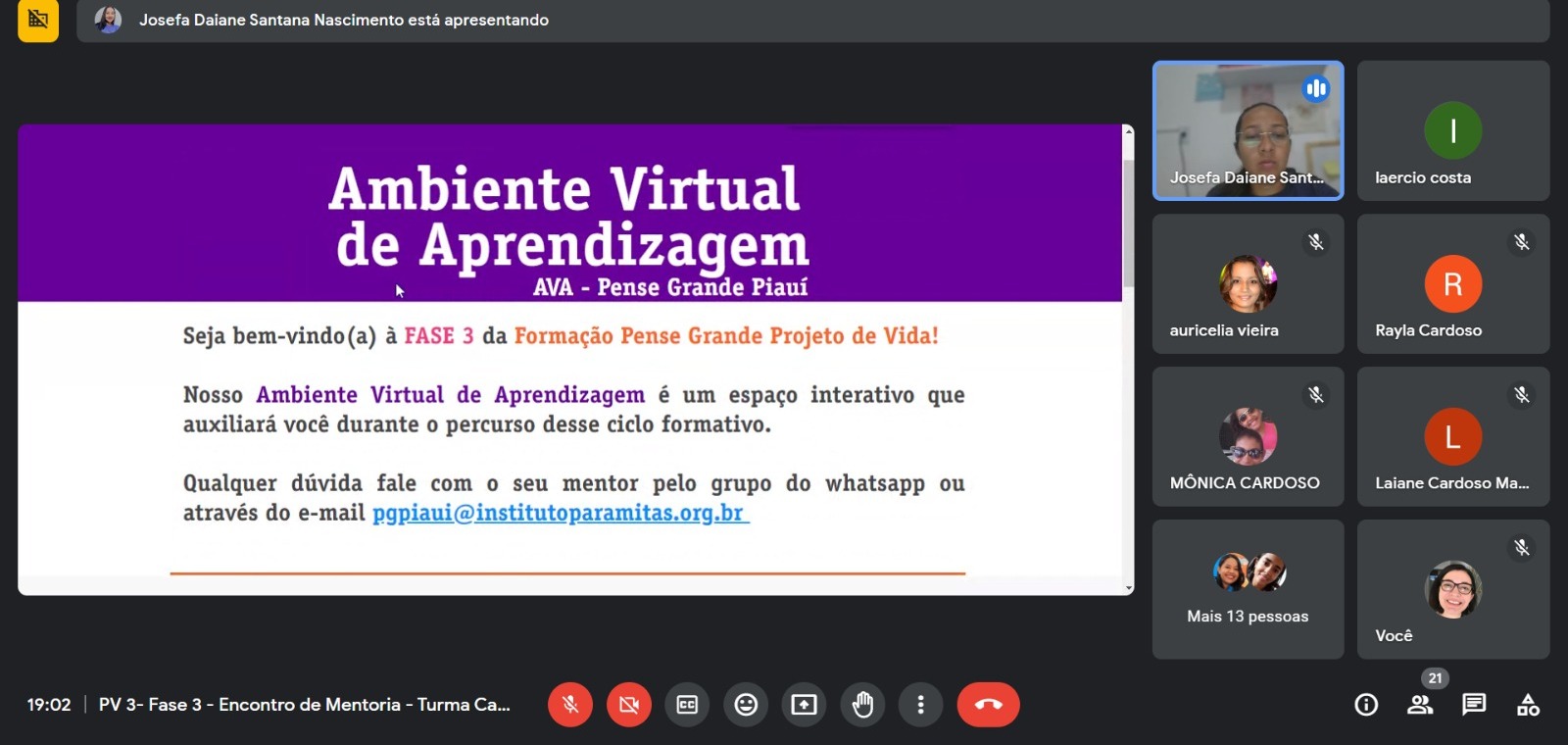Screen dimensions: 1568x745
Task: Click the meeting title PV 3- Fase 3
Action: coord(304,705)
